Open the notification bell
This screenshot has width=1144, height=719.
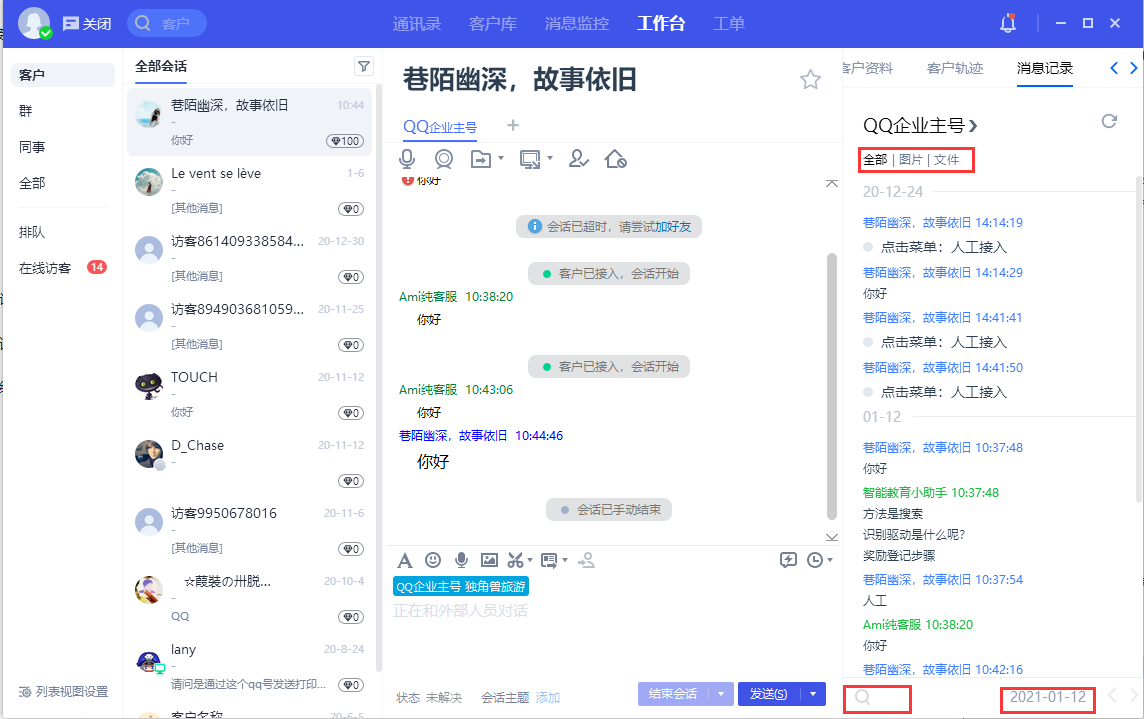point(1008,23)
